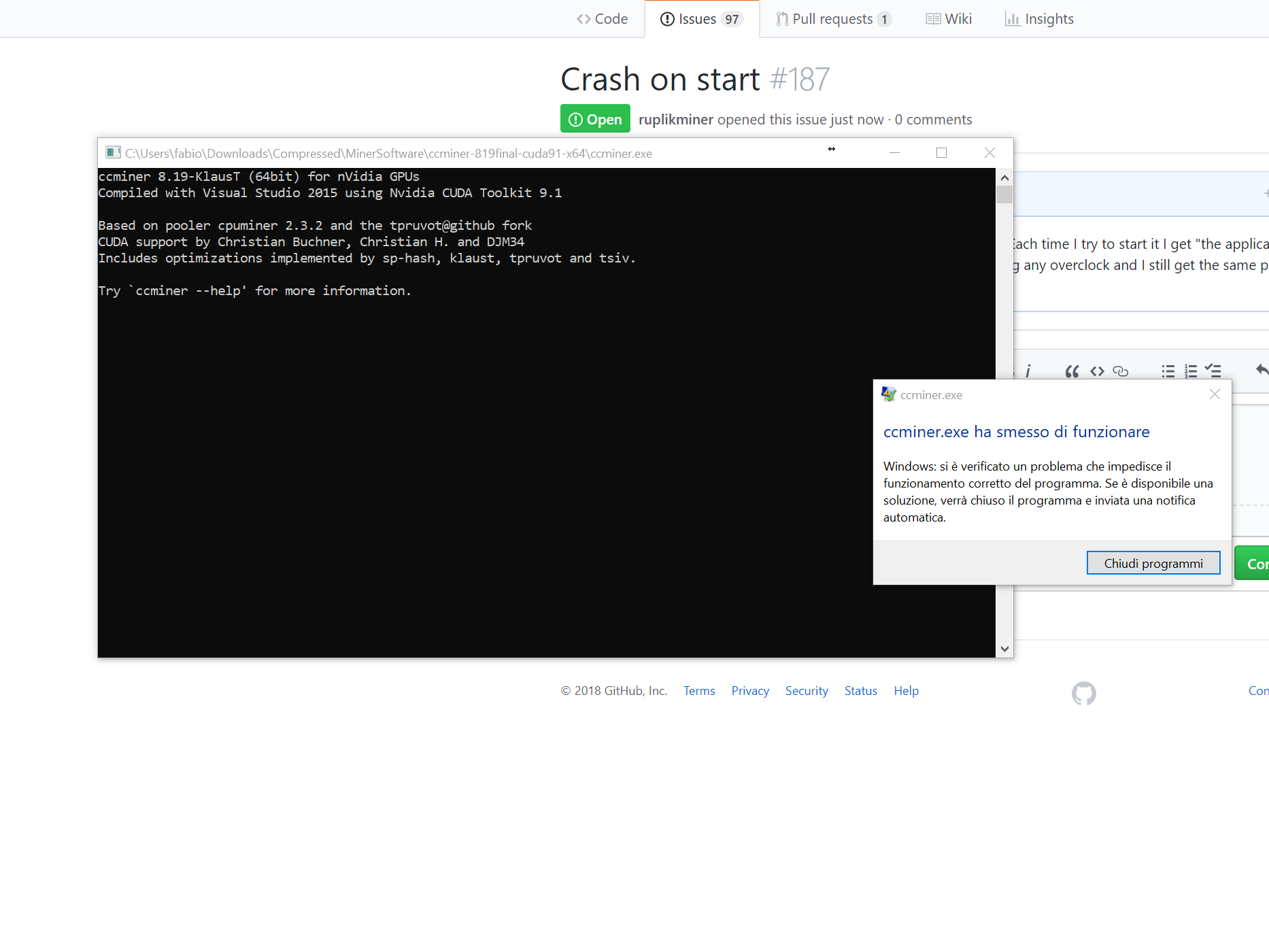Click the GitHub Octocat footer logo
The width and height of the screenshot is (1269, 952).
coord(1084,693)
